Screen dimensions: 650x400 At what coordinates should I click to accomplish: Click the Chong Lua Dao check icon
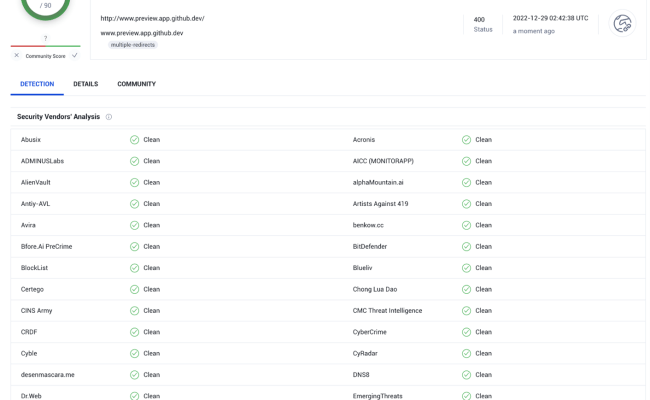466,289
